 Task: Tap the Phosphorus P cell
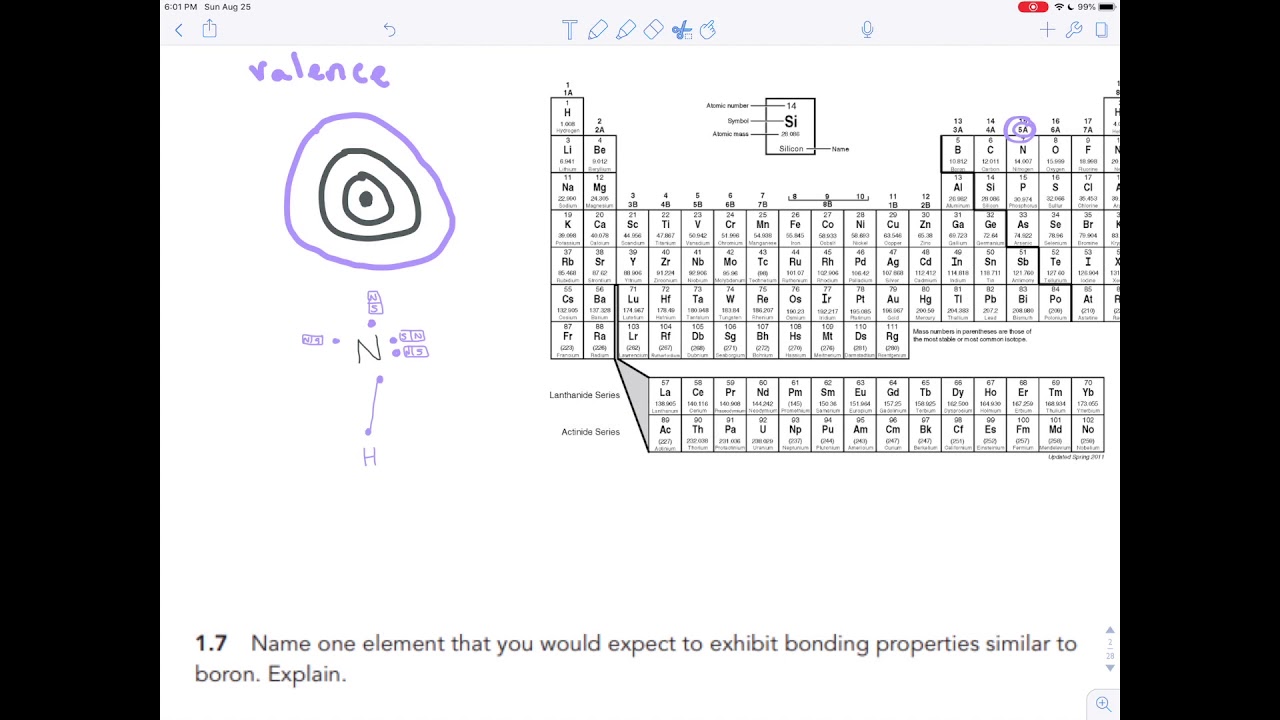pos(1022,191)
